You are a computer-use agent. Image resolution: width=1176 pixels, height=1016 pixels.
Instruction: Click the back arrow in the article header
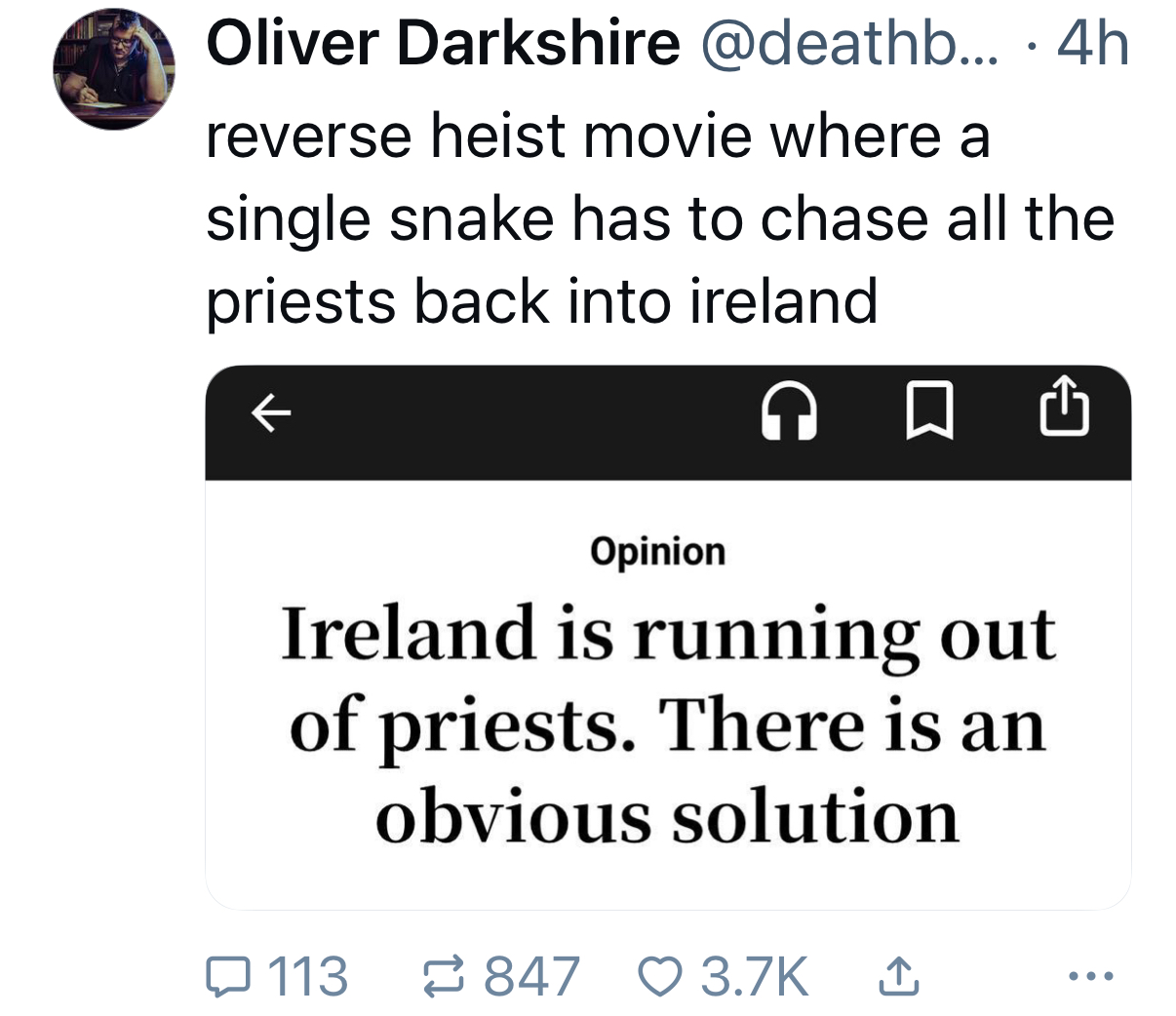click(271, 414)
